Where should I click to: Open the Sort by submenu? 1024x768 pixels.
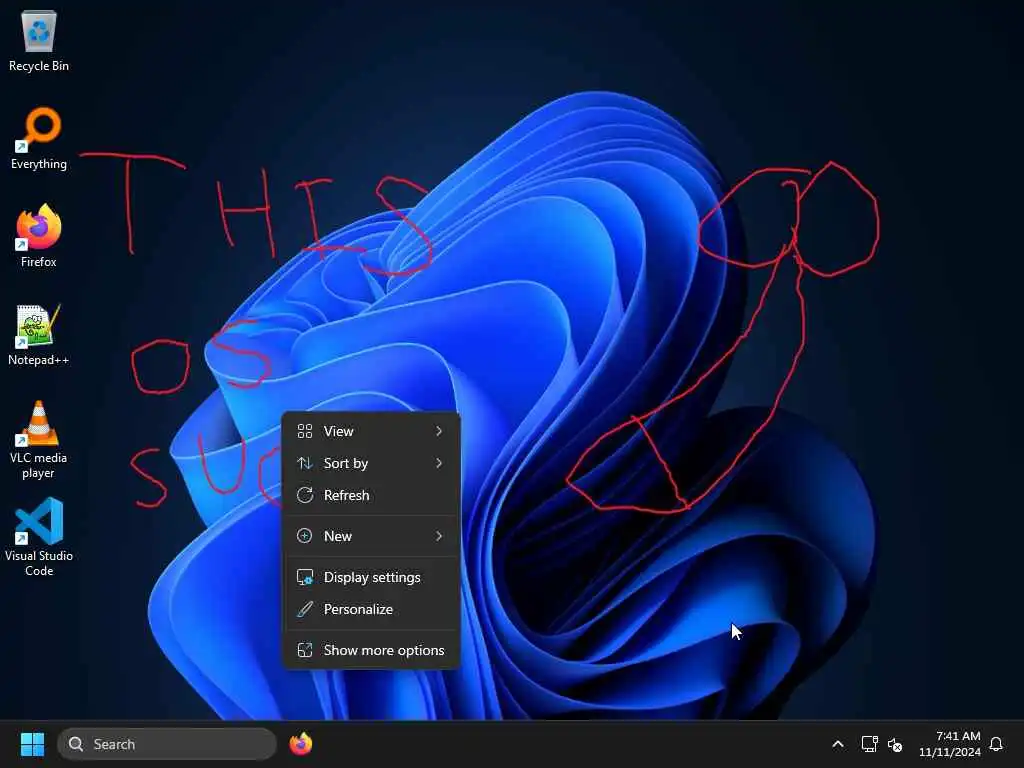point(371,463)
